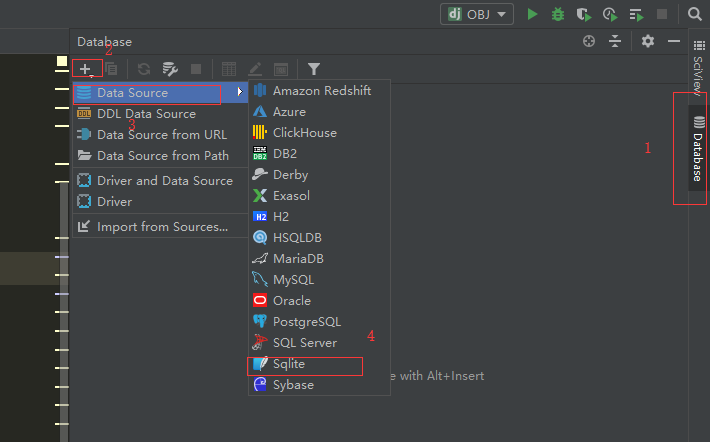The width and height of the screenshot is (710, 442).
Task: Choose Data Source from URL option
Action: pyautogui.click(x=161, y=135)
